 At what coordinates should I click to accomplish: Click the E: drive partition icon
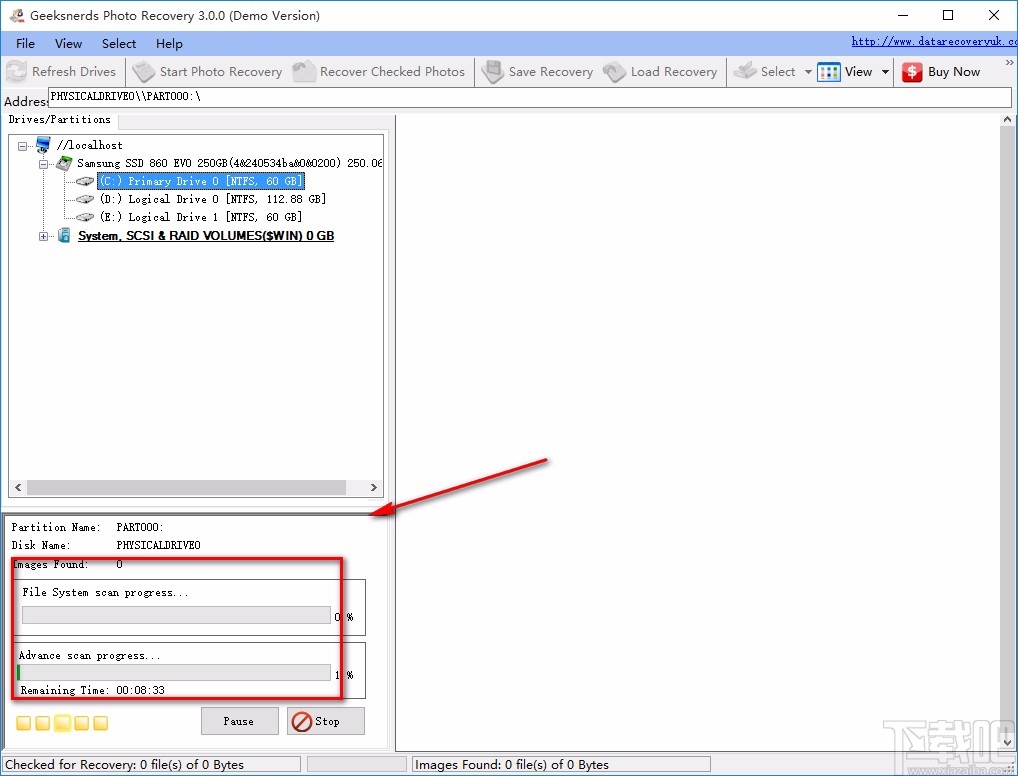[85, 218]
